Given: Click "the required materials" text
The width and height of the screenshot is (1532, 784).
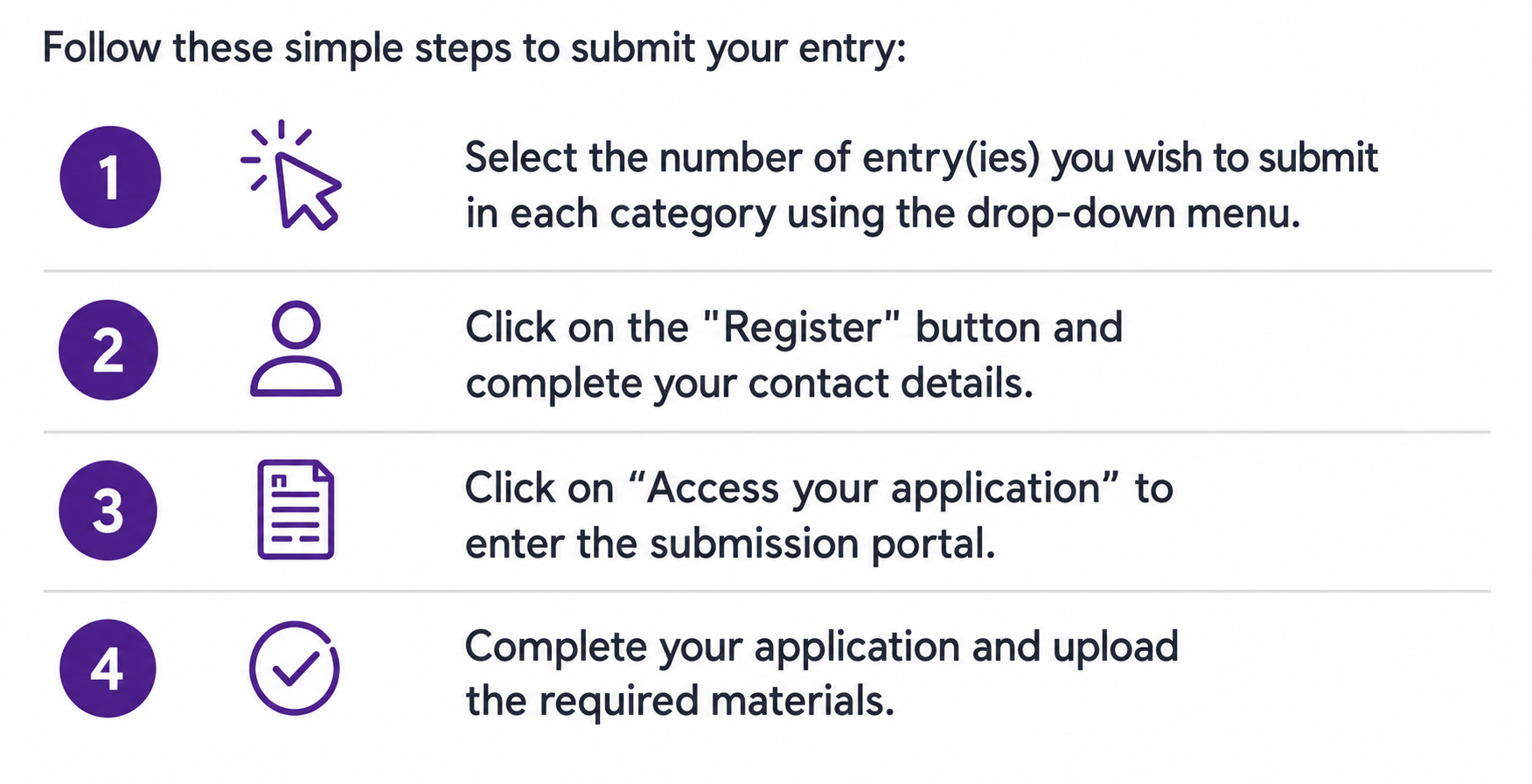Looking at the screenshot, I should [680, 701].
